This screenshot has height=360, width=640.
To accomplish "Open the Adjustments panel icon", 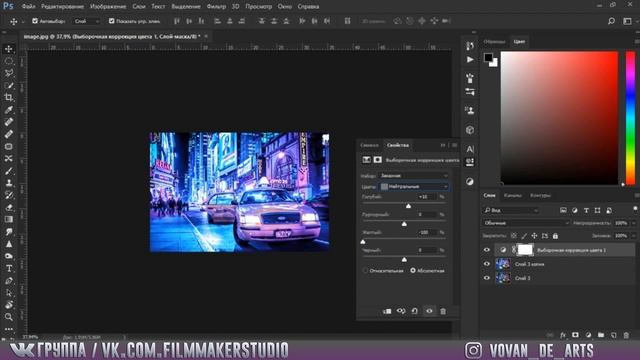I will [x=470, y=181].
